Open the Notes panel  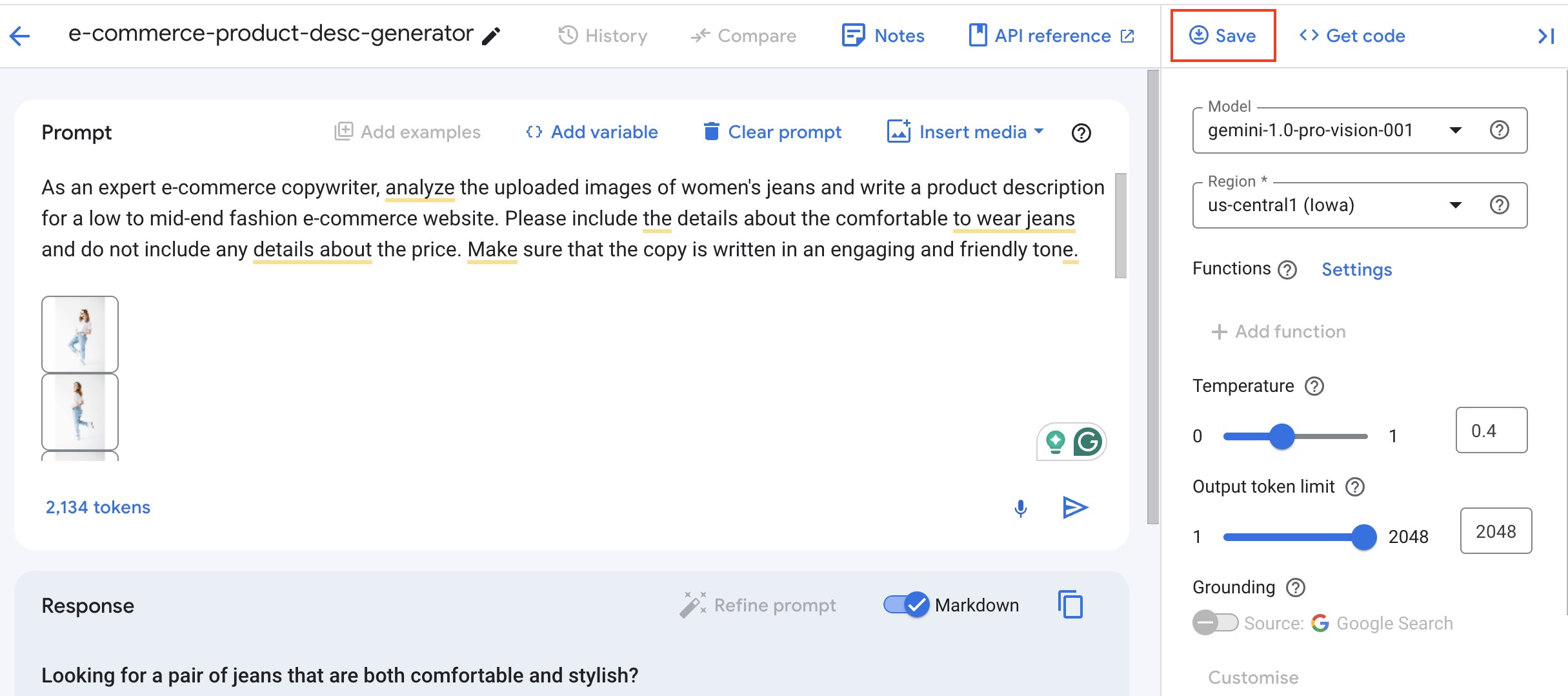click(x=883, y=36)
